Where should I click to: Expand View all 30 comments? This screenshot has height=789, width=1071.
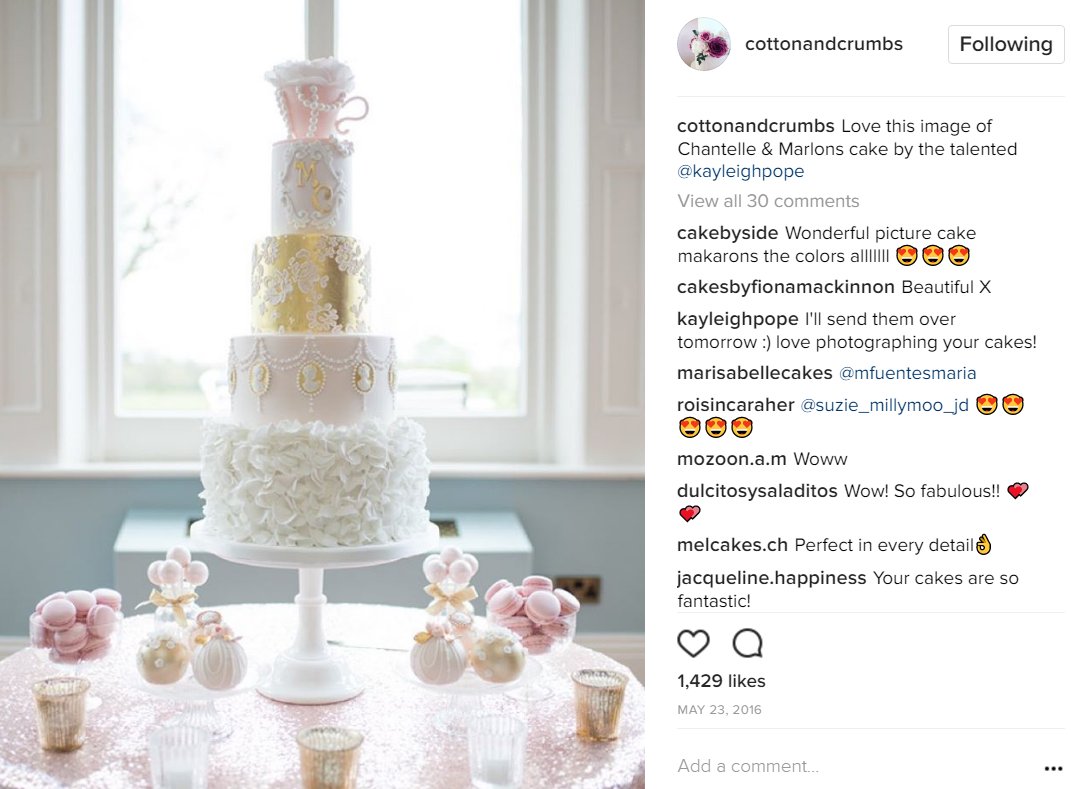click(768, 201)
